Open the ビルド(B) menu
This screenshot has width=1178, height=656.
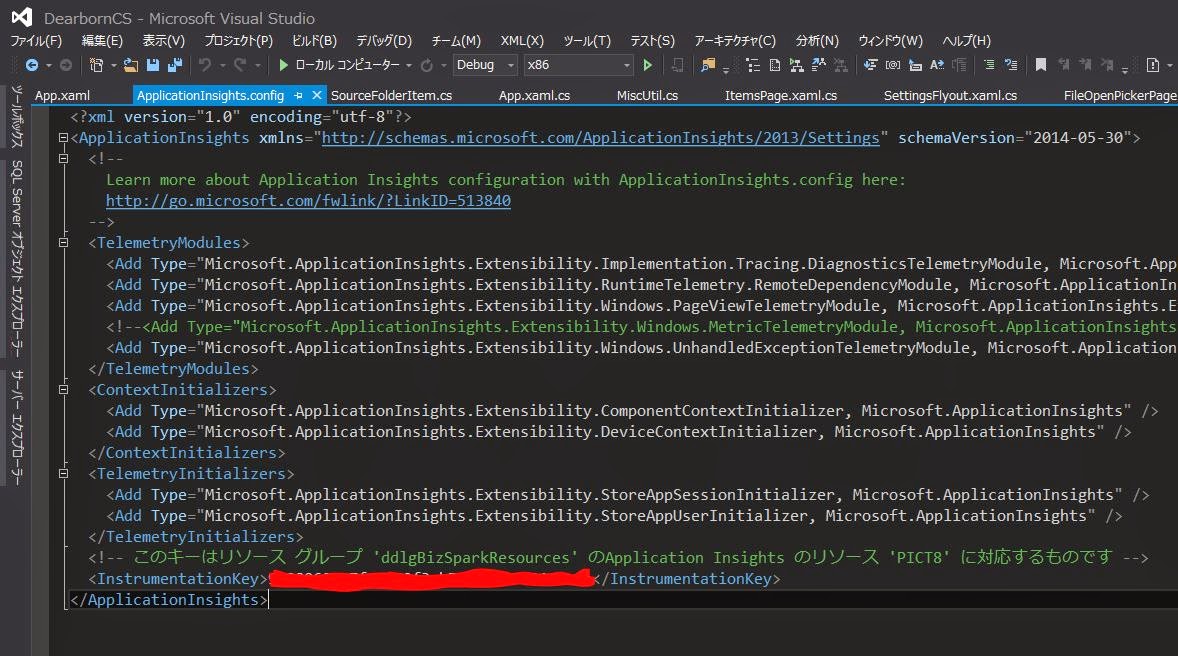(x=314, y=41)
